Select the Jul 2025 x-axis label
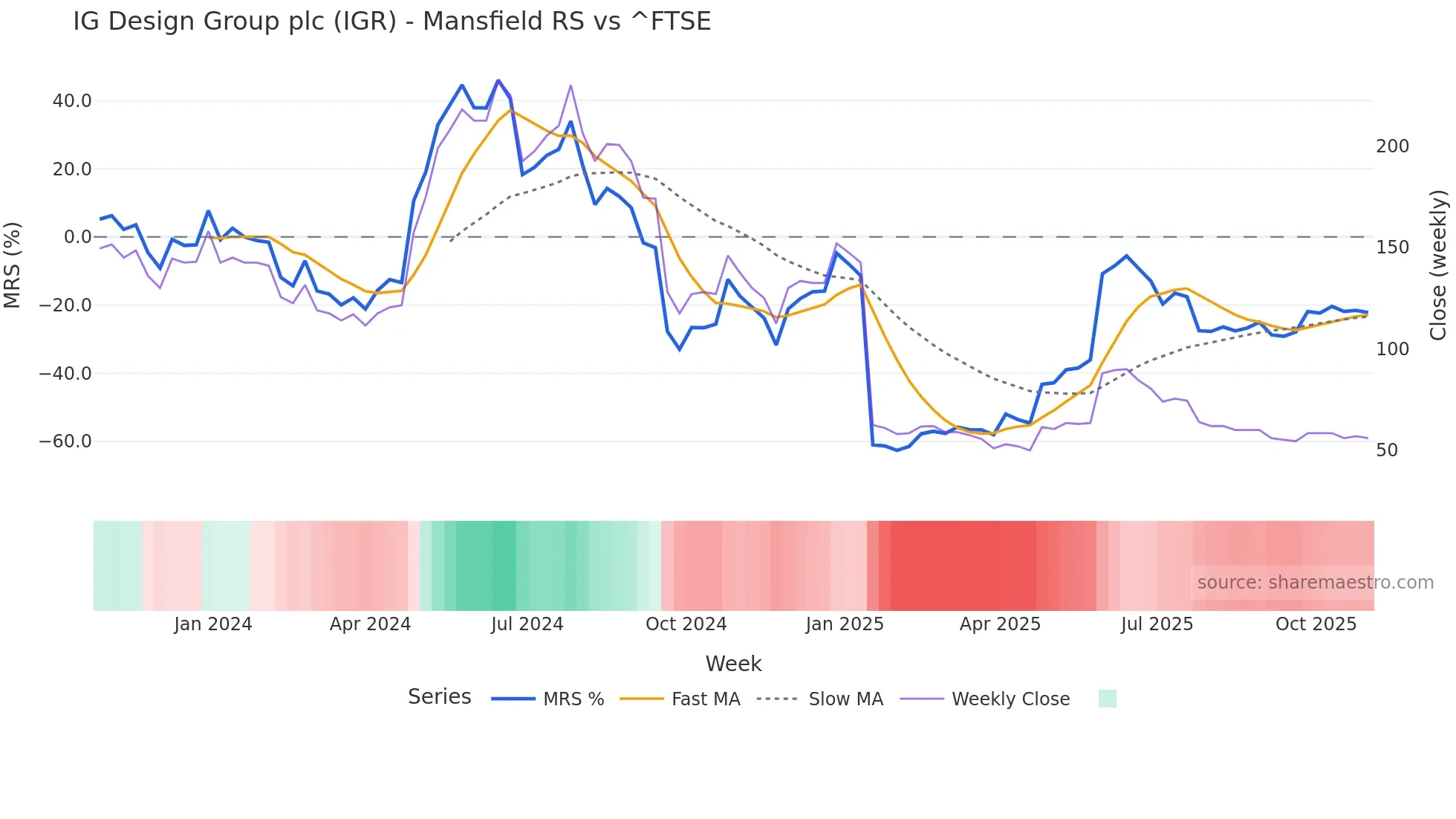The height and width of the screenshot is (819, 1456). [1157, 624]
